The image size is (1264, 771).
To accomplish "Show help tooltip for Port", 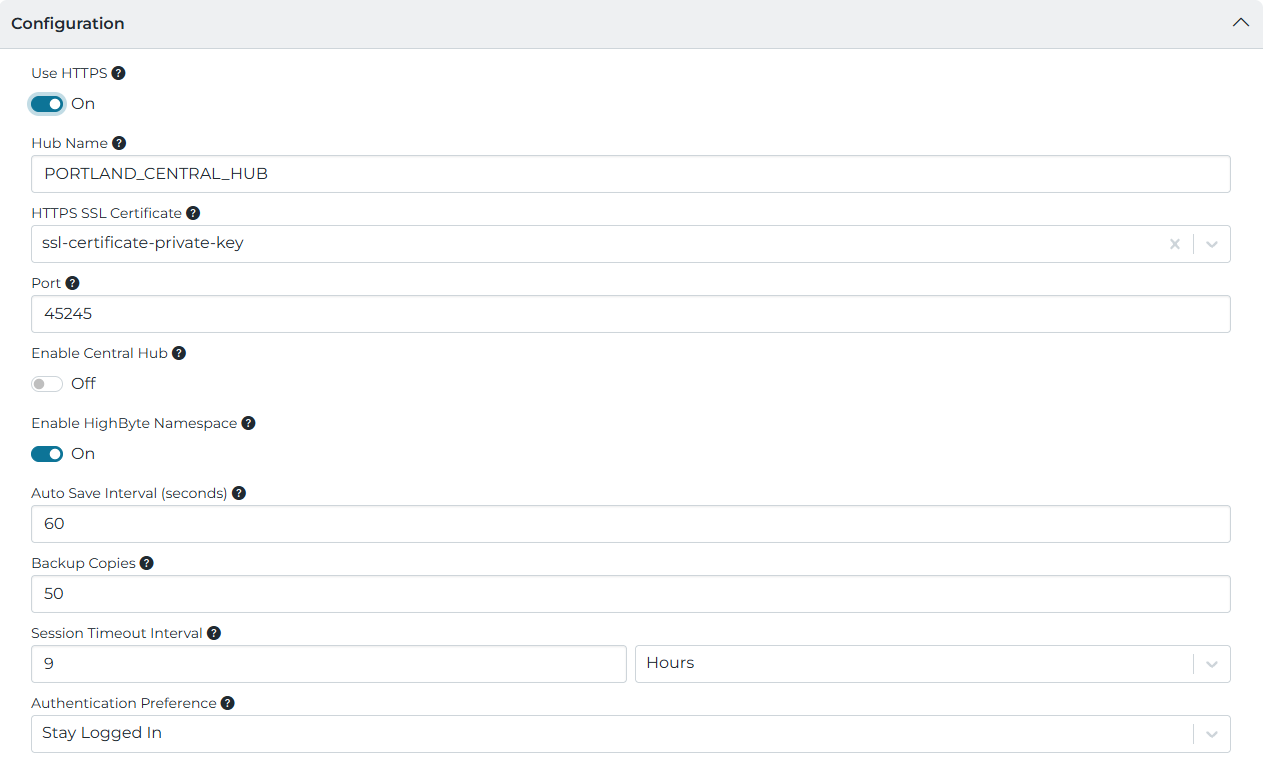I will click(x=72, y=283).
